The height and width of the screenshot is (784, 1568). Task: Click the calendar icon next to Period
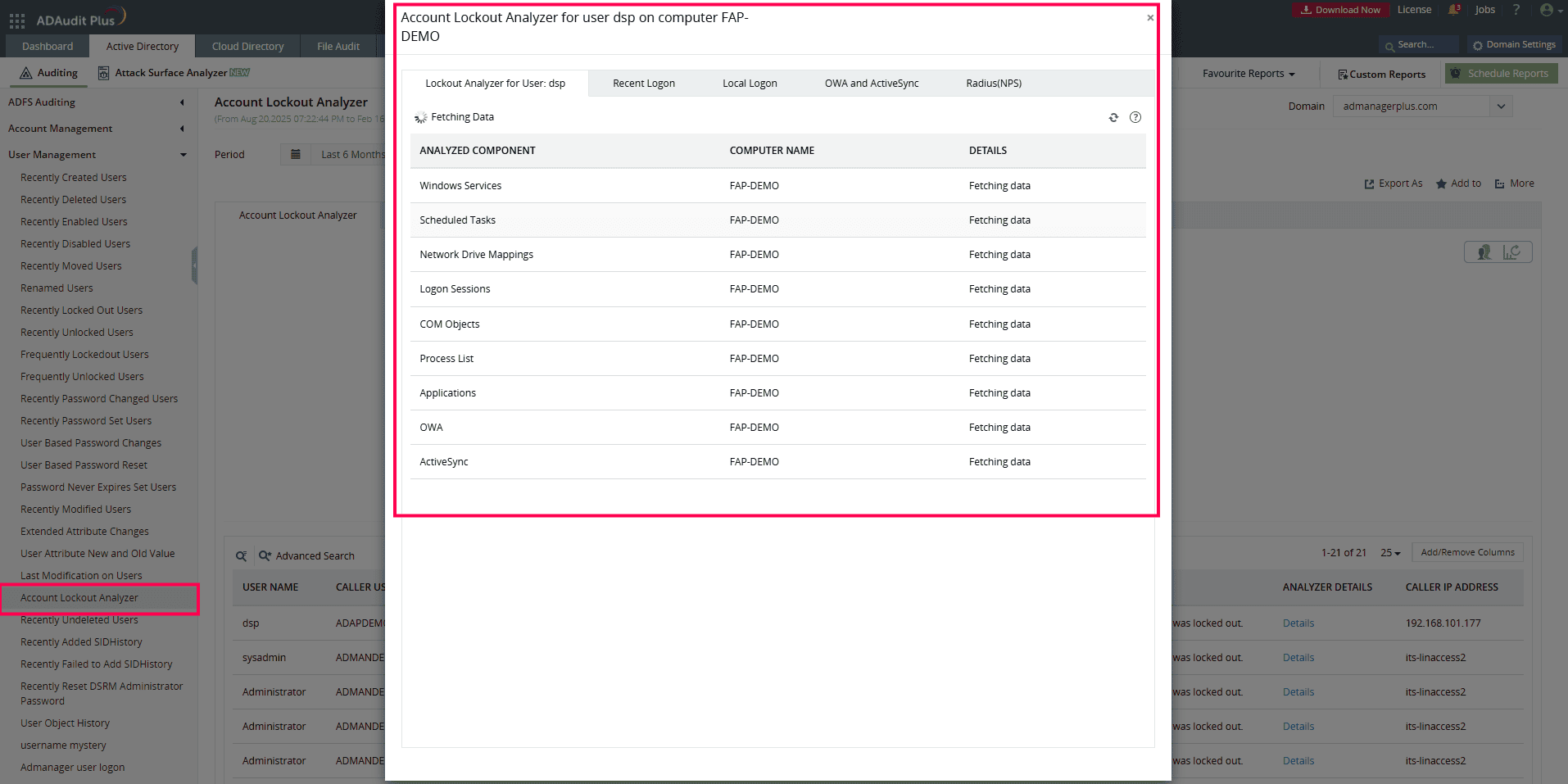tap(295, 154)
